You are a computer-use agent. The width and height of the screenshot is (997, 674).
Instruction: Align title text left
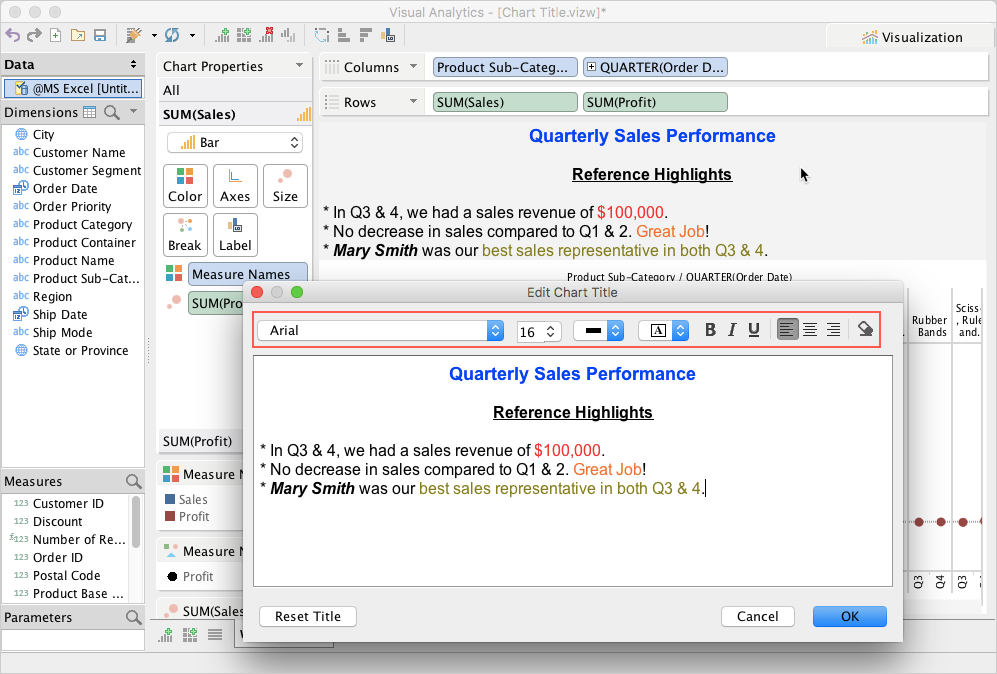pyautogui.click(x=787, y=329)
